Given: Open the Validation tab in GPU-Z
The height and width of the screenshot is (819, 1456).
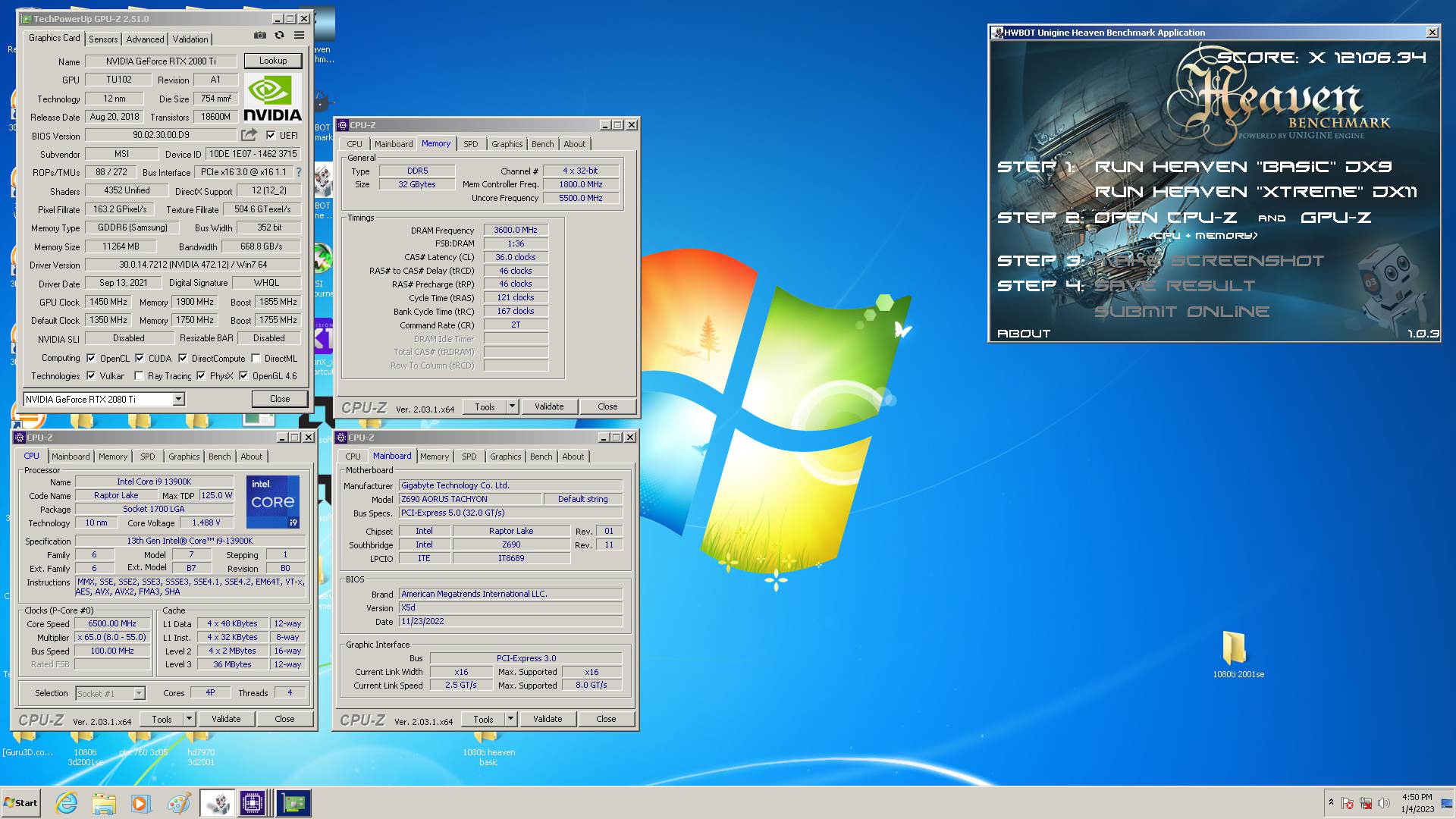Looking at the screenshot, I should (190, 39).
